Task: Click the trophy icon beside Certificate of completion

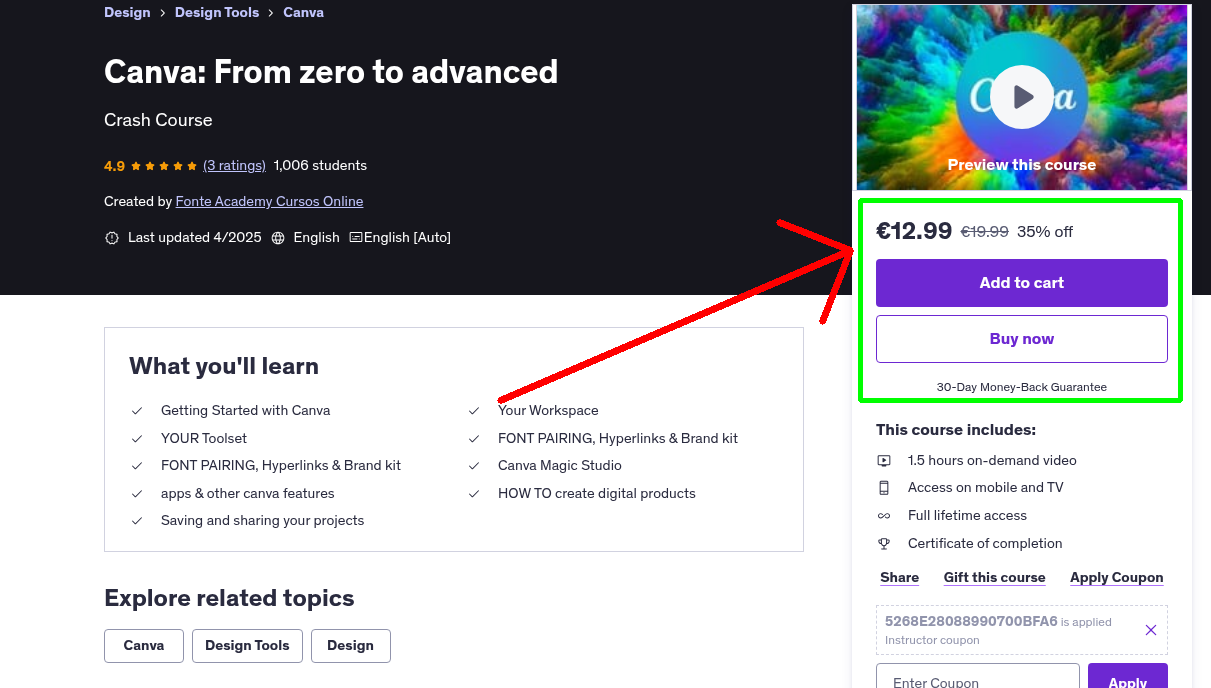Action: click(884, 543)
